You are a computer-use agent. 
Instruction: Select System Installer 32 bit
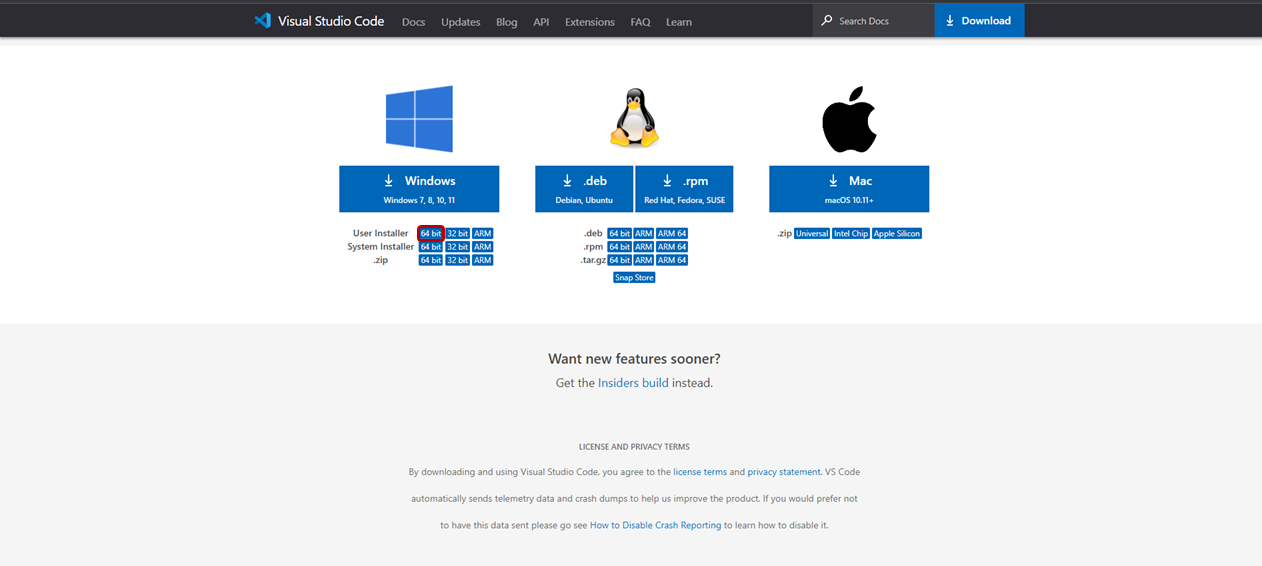click(458, 247)
